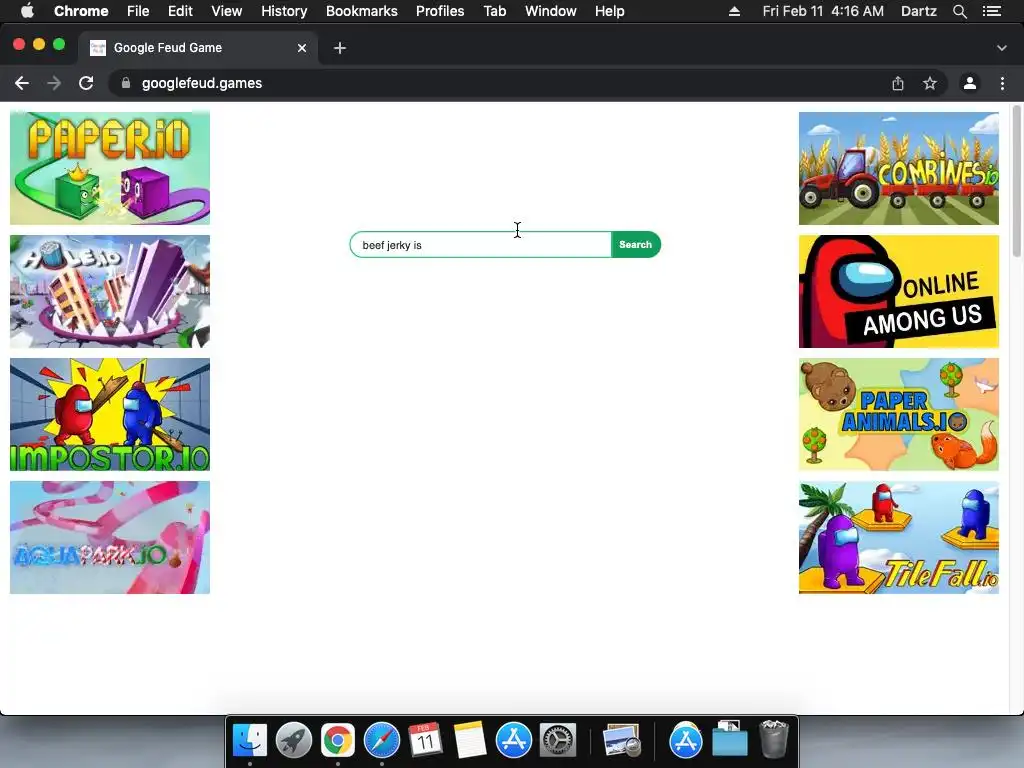Open Calendar from the dock
The height and width of the screenshot is (768, 1024).
(x=425, y=740)
